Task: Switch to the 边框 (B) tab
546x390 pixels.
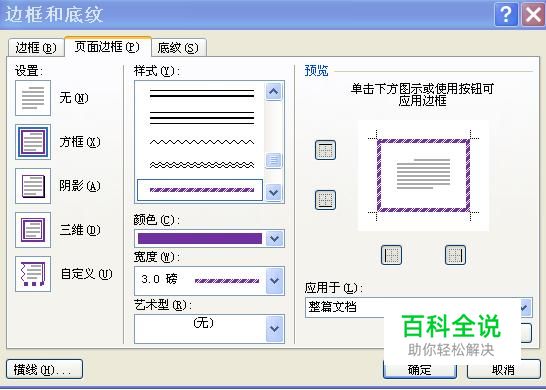Action: 36,48
